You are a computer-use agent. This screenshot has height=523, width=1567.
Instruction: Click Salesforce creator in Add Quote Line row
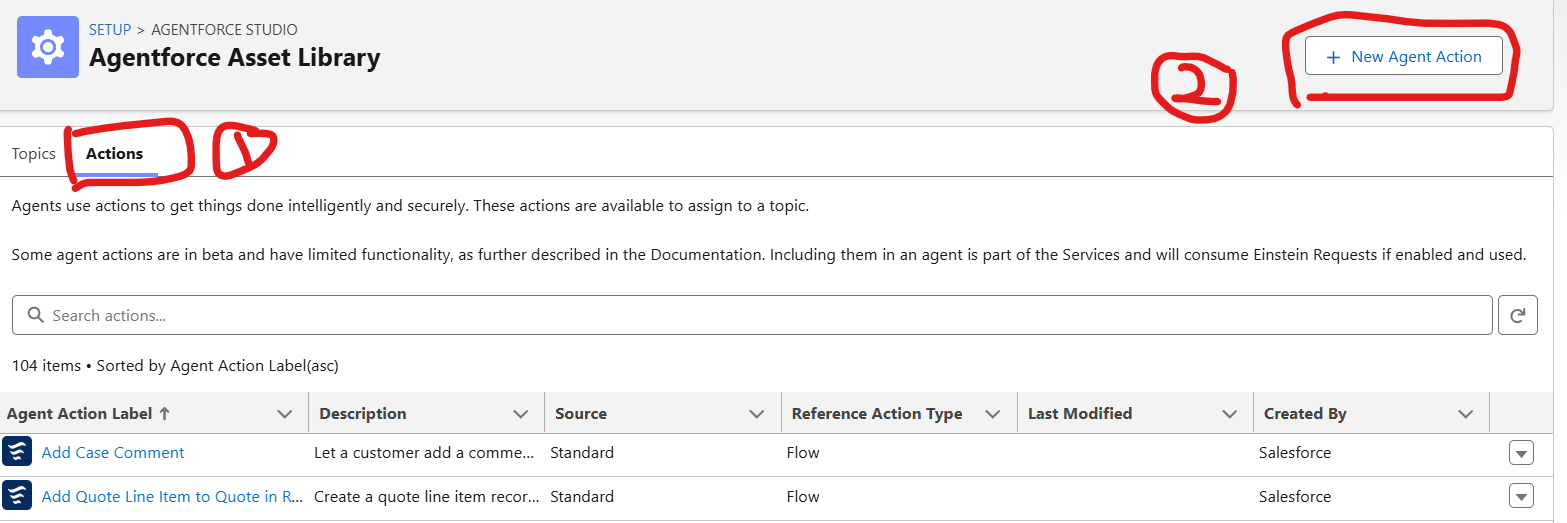pos(1295,496)
